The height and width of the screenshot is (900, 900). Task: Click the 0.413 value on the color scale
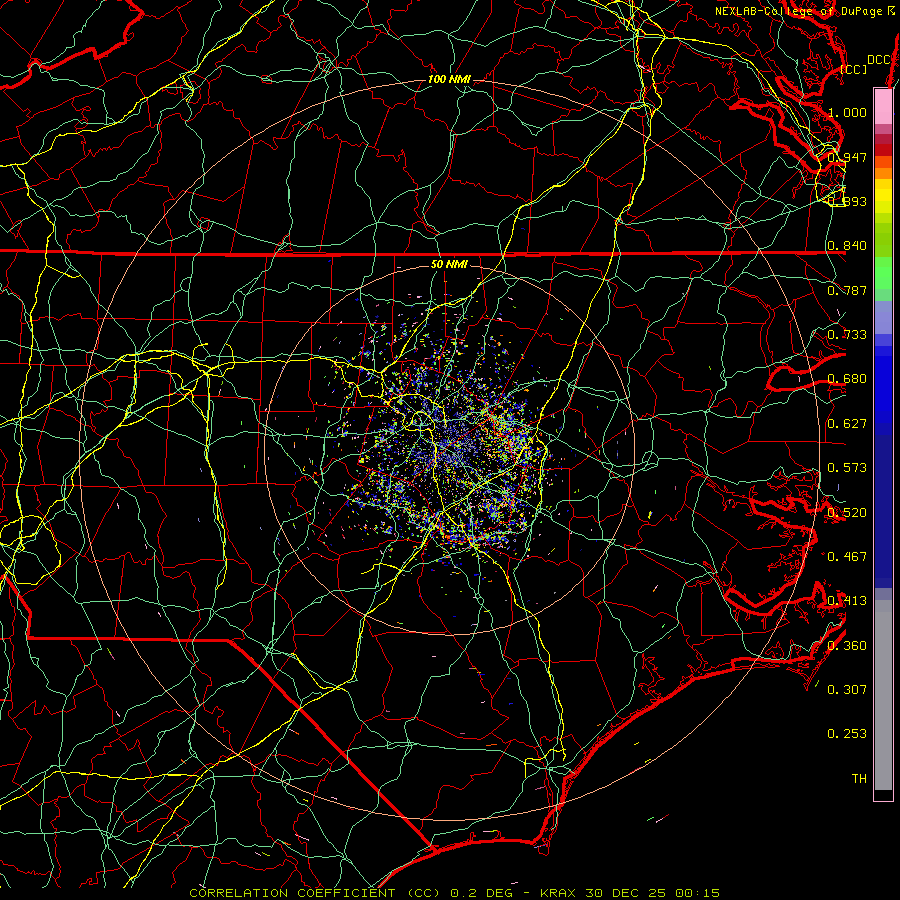847,601
